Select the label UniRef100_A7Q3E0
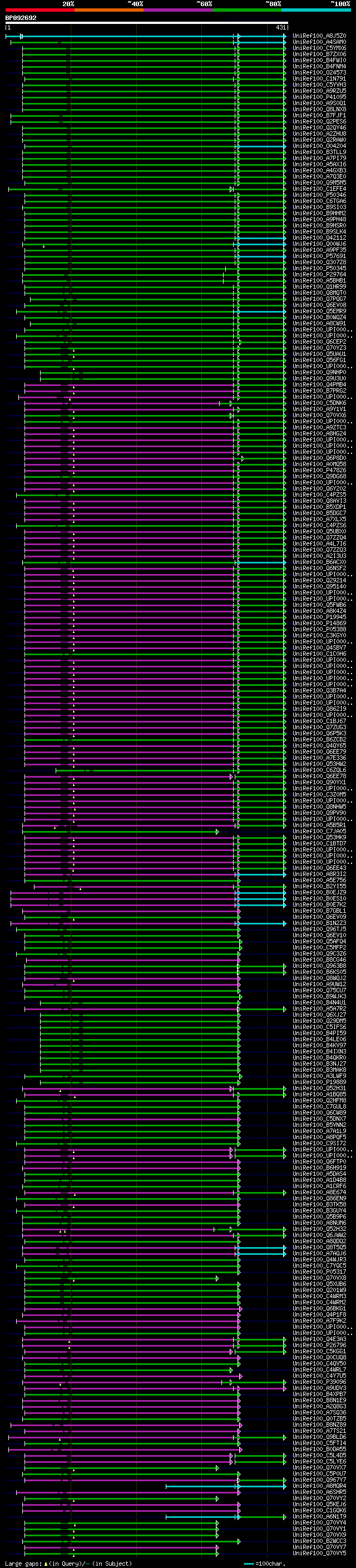Screen dimensions: 356x1568 click(319, 176)
